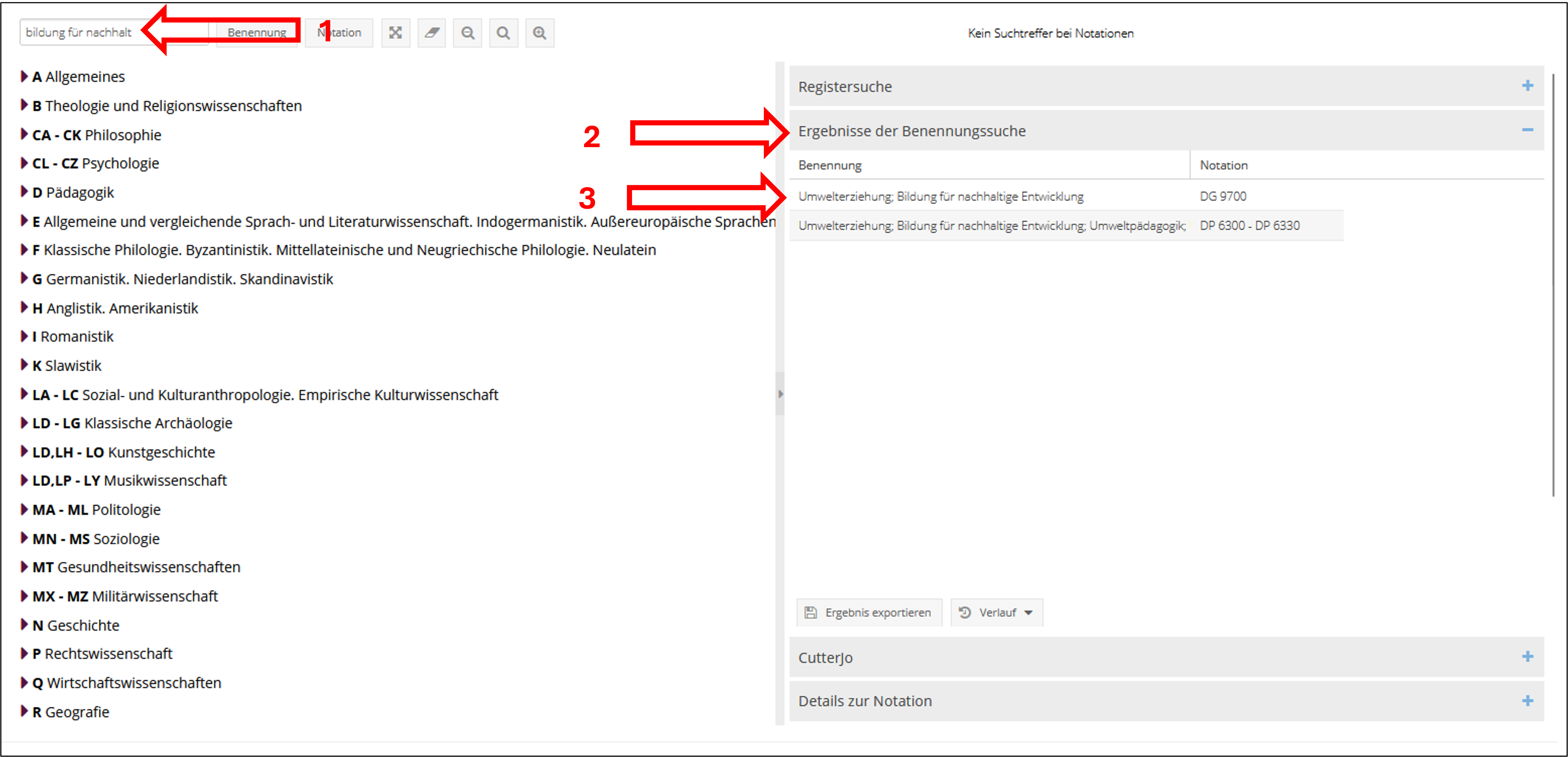
Task: Open Details zur Notation panel header
Action: 1166,701
